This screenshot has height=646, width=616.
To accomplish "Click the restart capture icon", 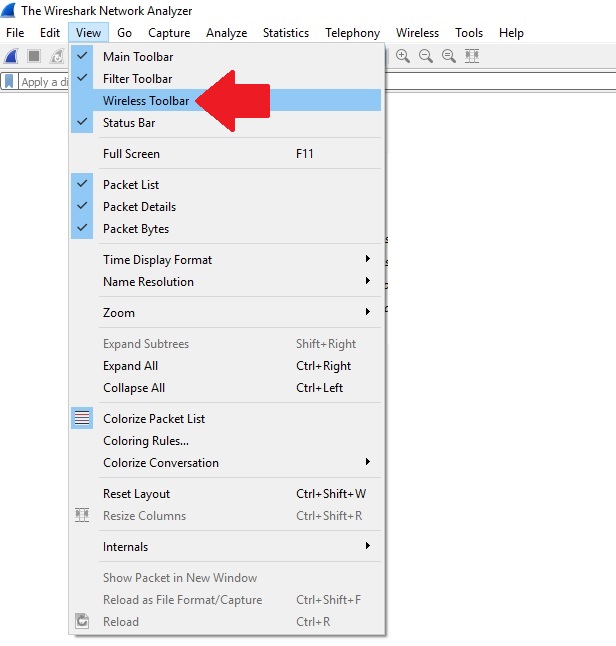I will [57, 56].
